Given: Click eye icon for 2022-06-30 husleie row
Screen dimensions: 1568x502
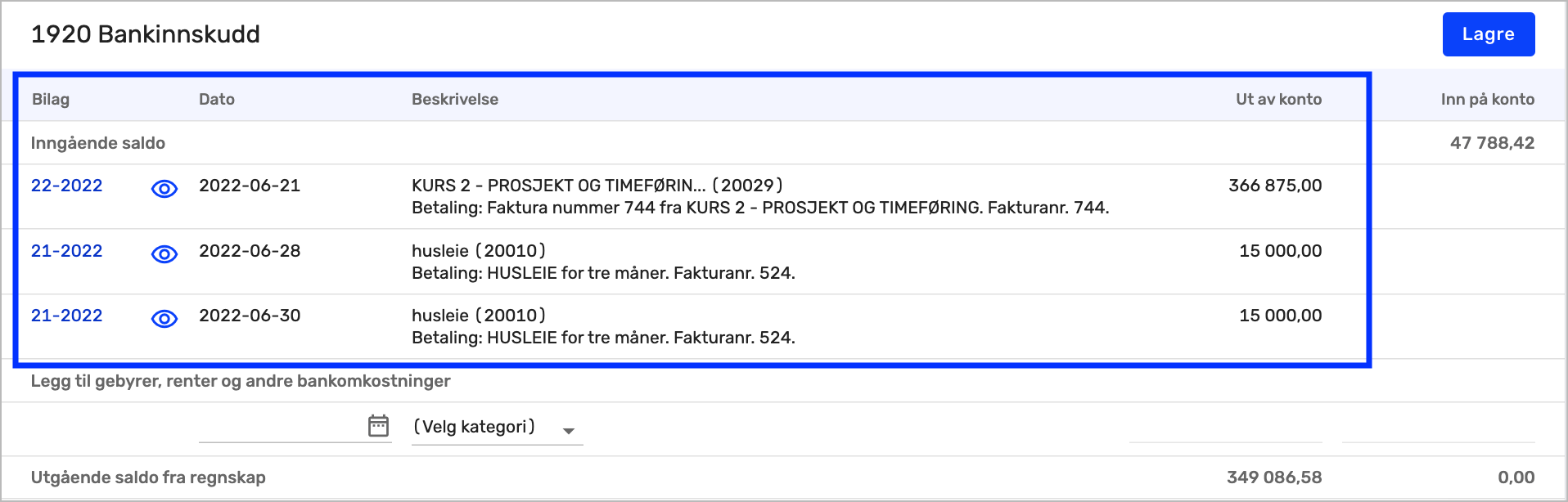Looking at the screenshot, I should 164,319.
